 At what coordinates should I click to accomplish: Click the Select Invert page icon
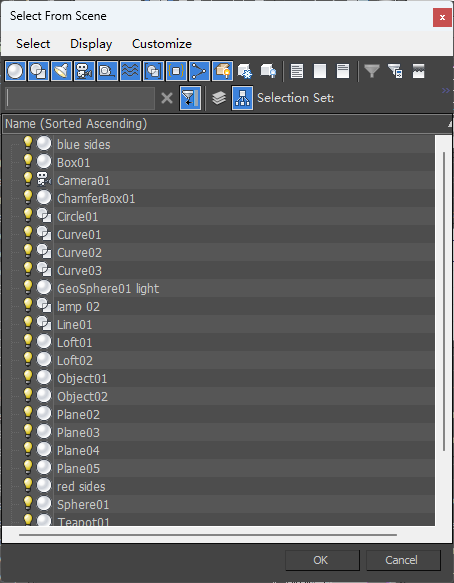click(343, 71)
